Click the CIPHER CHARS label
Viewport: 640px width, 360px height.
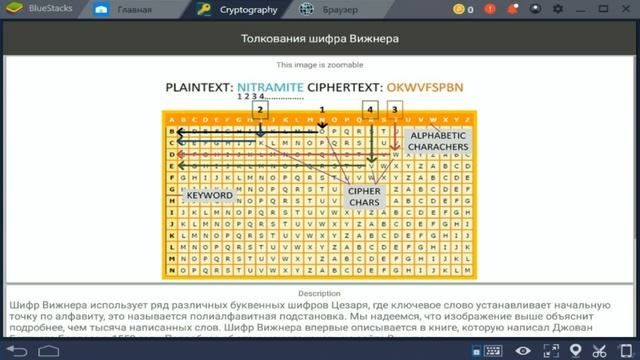click(364, 196)
